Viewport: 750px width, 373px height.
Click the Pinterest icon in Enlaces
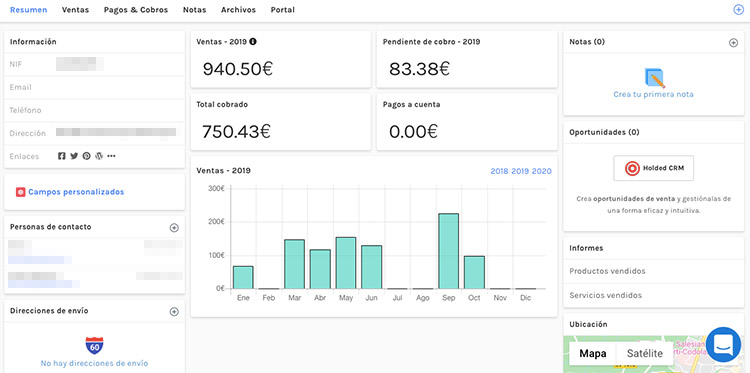pyautogui.click(x=87, y=156)
